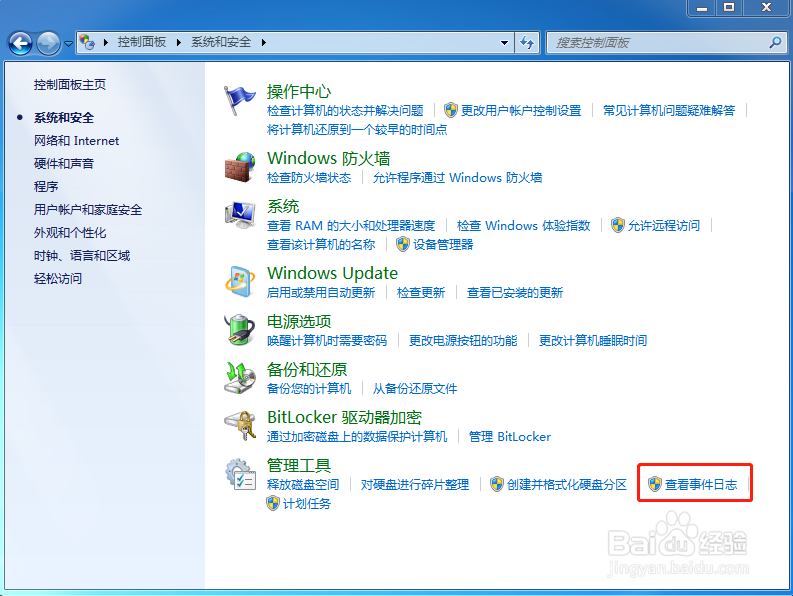Open the Windows 防火墙 brick wall icon
The height and width of the screenshot is (596, 793).
coord(240,167)
